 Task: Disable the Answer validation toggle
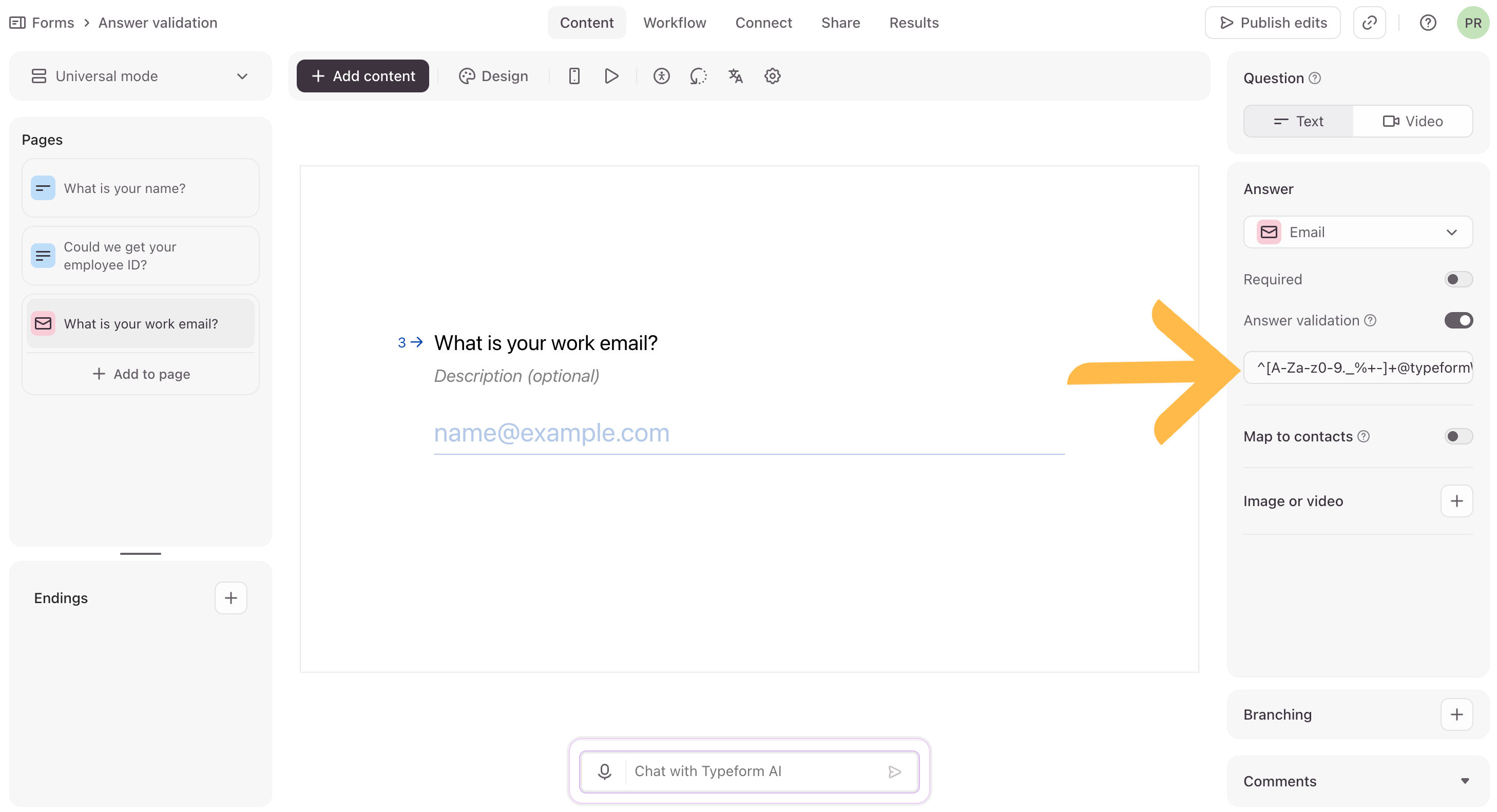point(1458,321)
